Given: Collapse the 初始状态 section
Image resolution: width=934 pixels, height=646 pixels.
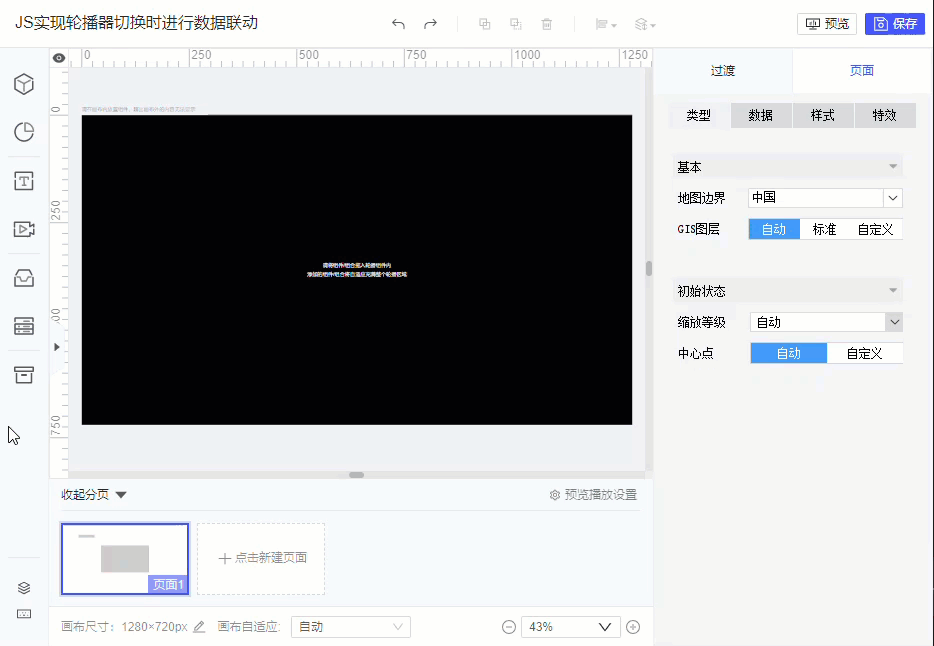Looking at the screenshot, I should coord(787,291).
